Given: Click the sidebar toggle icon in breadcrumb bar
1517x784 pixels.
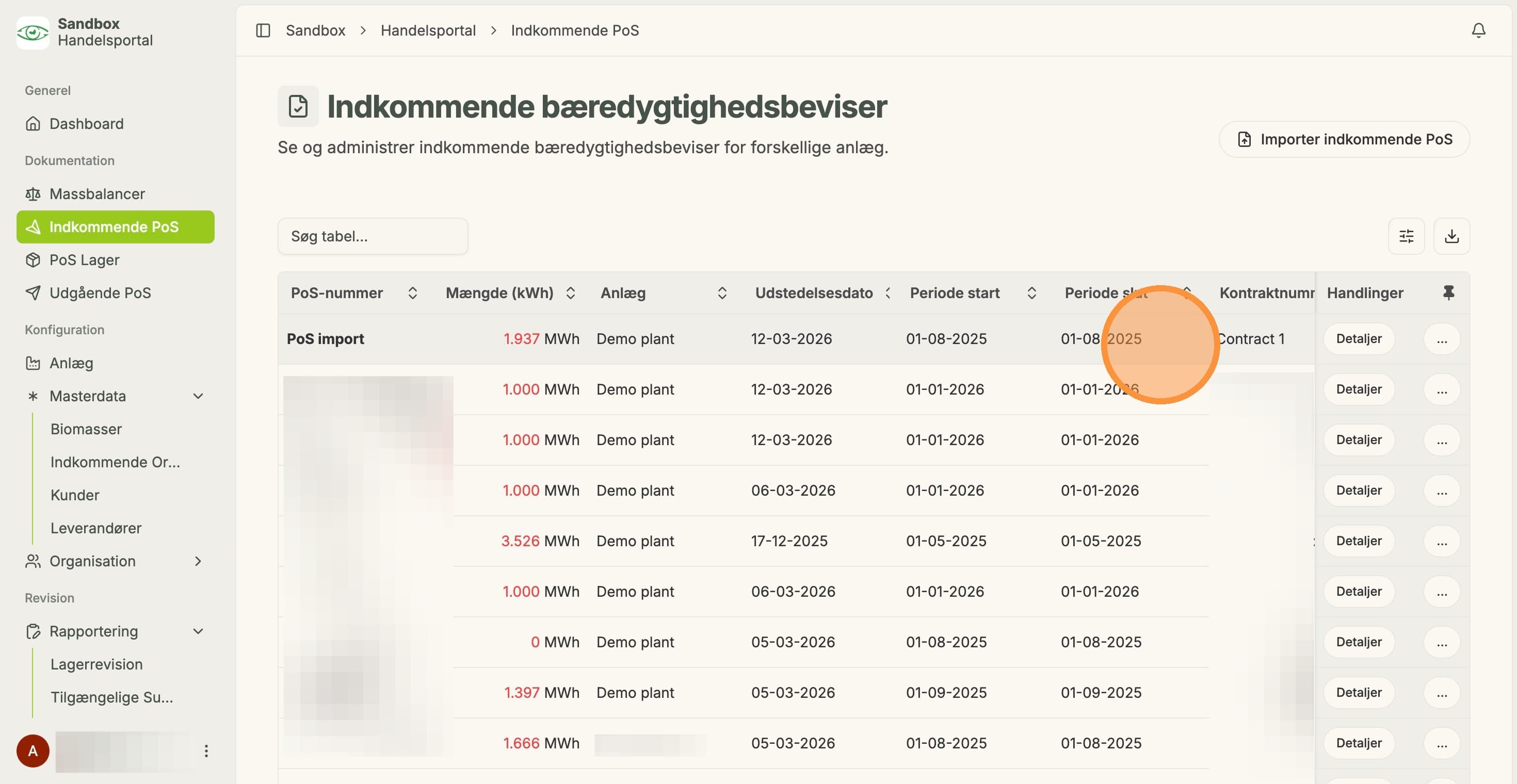Looking at the screenshot, I should click(263, 30).
